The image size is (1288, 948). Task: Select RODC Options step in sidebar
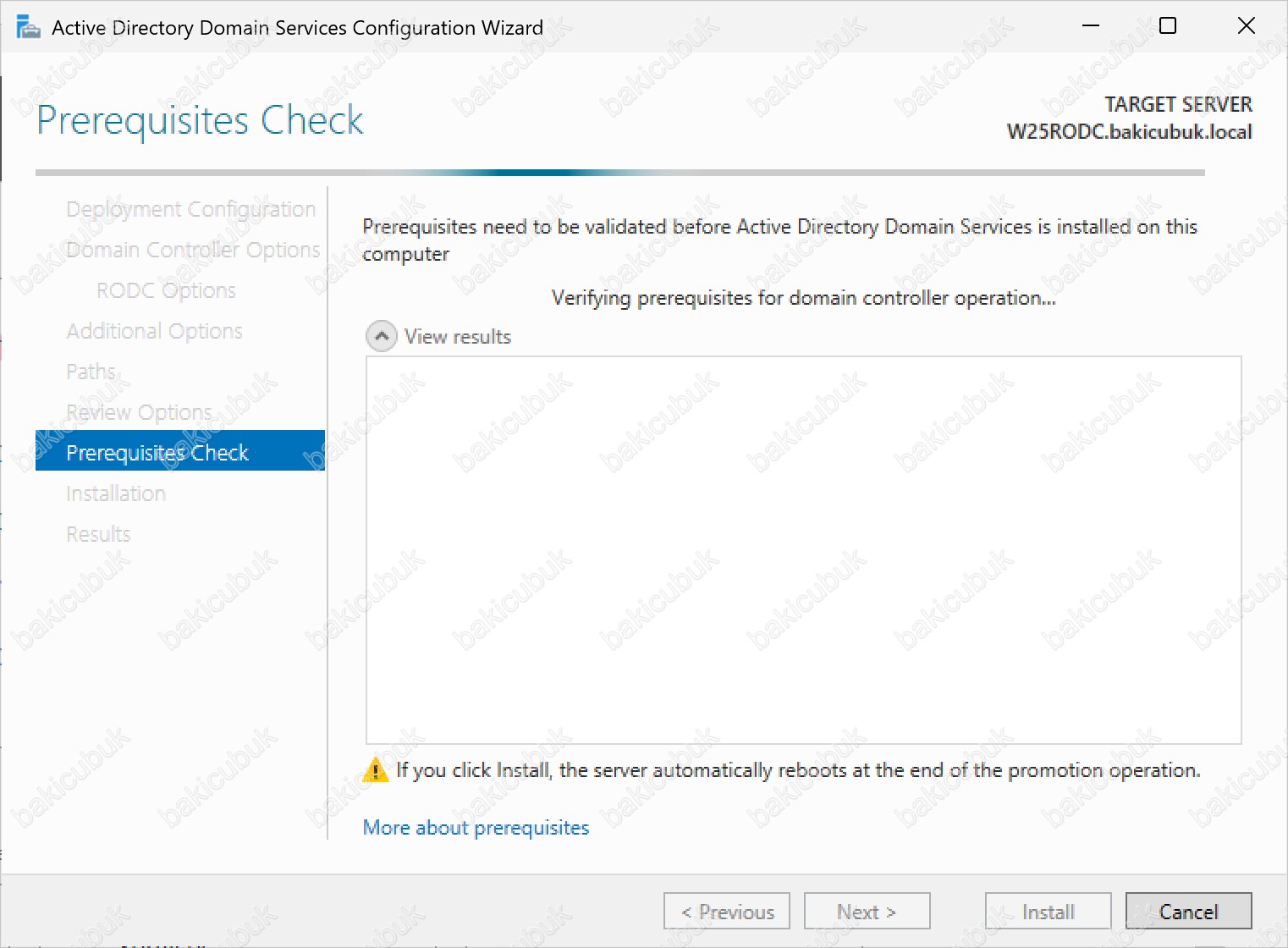click(166, 290)
